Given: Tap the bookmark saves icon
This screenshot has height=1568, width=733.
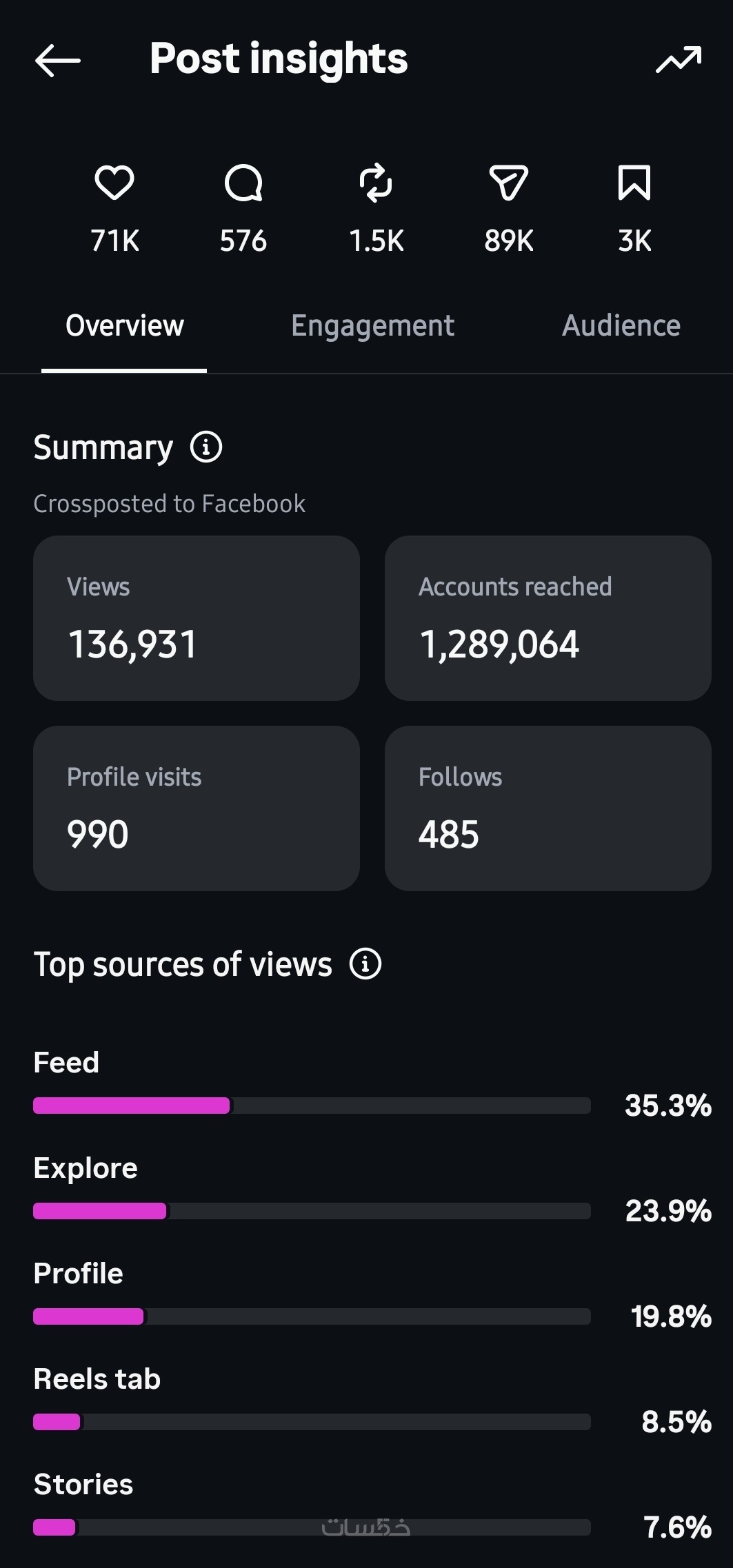Looking at the screenshot, I should (x=634, y=183).
